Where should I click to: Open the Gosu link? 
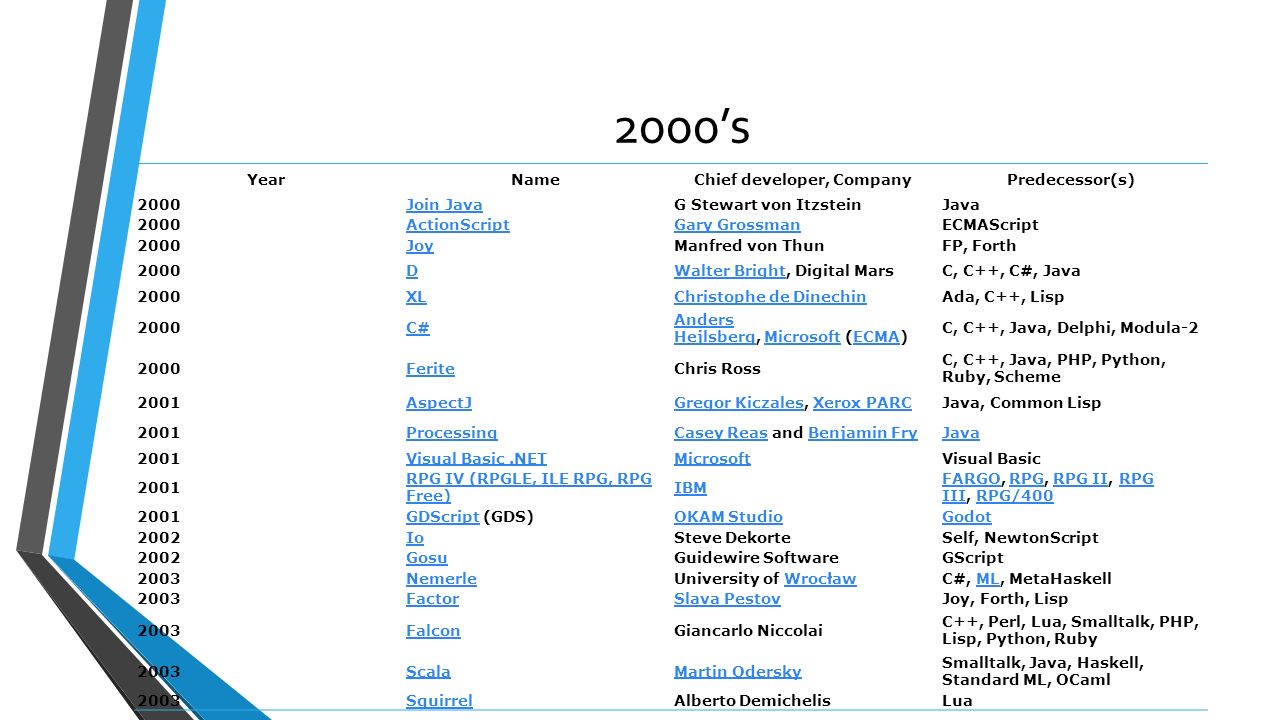pyautogui.click(x=427, y=558)
